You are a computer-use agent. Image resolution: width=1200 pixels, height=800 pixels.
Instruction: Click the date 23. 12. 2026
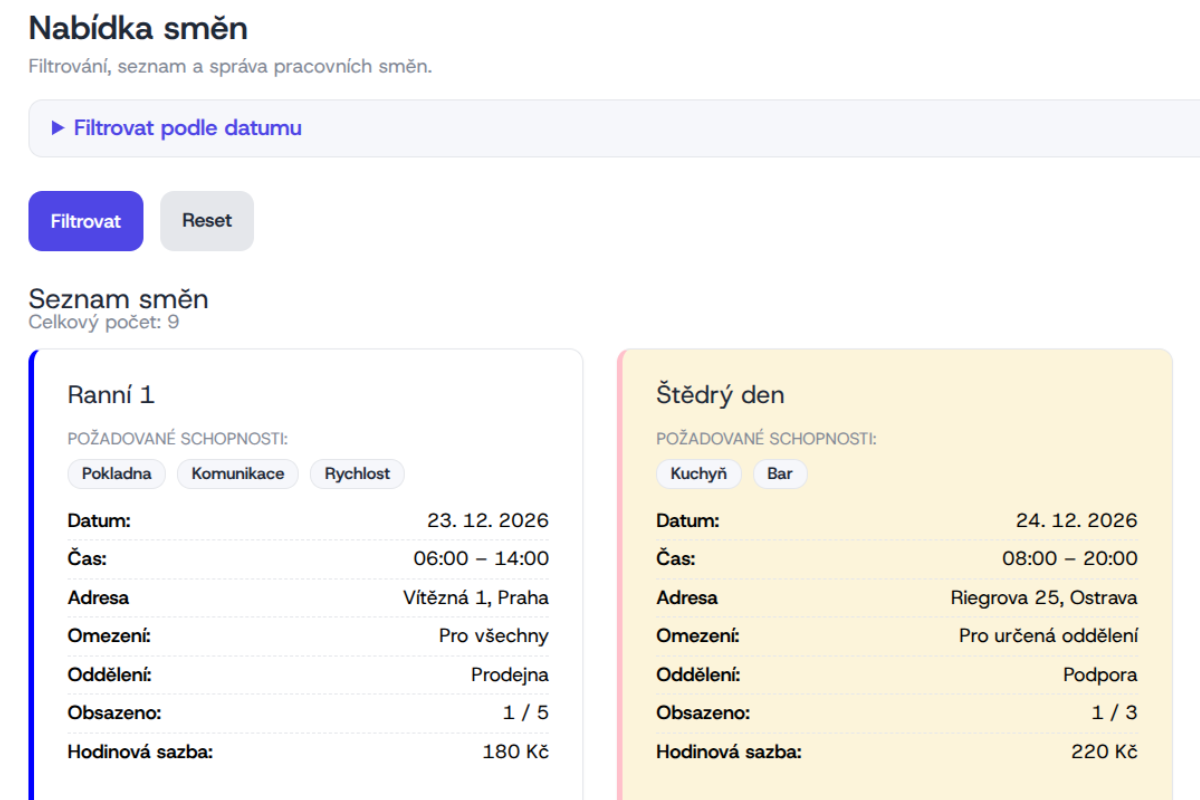tap(488, 521)
